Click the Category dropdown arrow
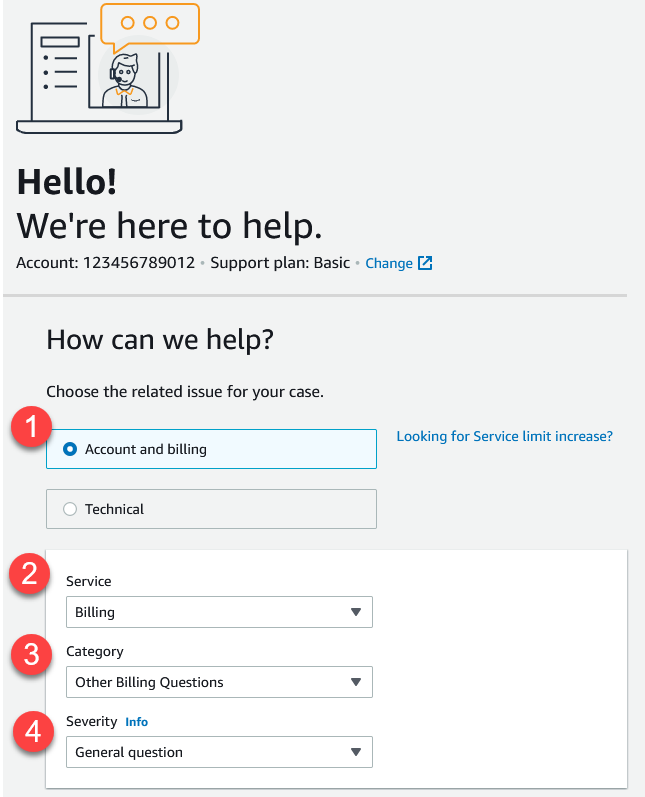Image resolution: width=645 pixels, height=797 pixels. click(x=355, y=682)
